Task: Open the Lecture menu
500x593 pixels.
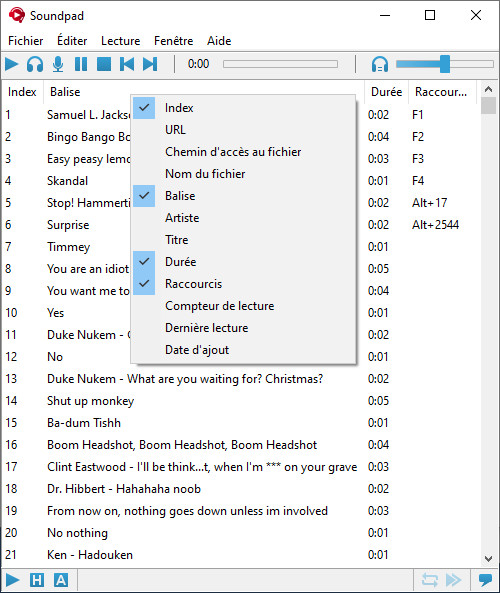Action: tap(121, 41)
